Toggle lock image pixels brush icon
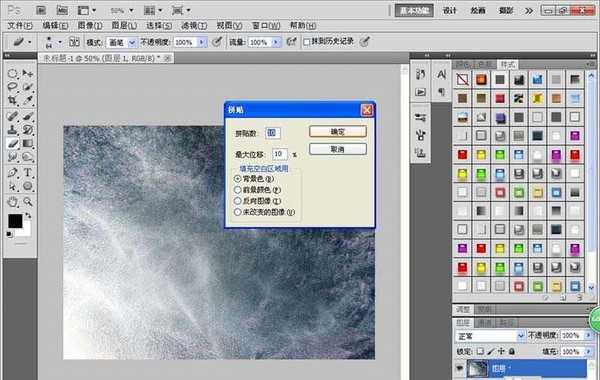 point(491,351)
